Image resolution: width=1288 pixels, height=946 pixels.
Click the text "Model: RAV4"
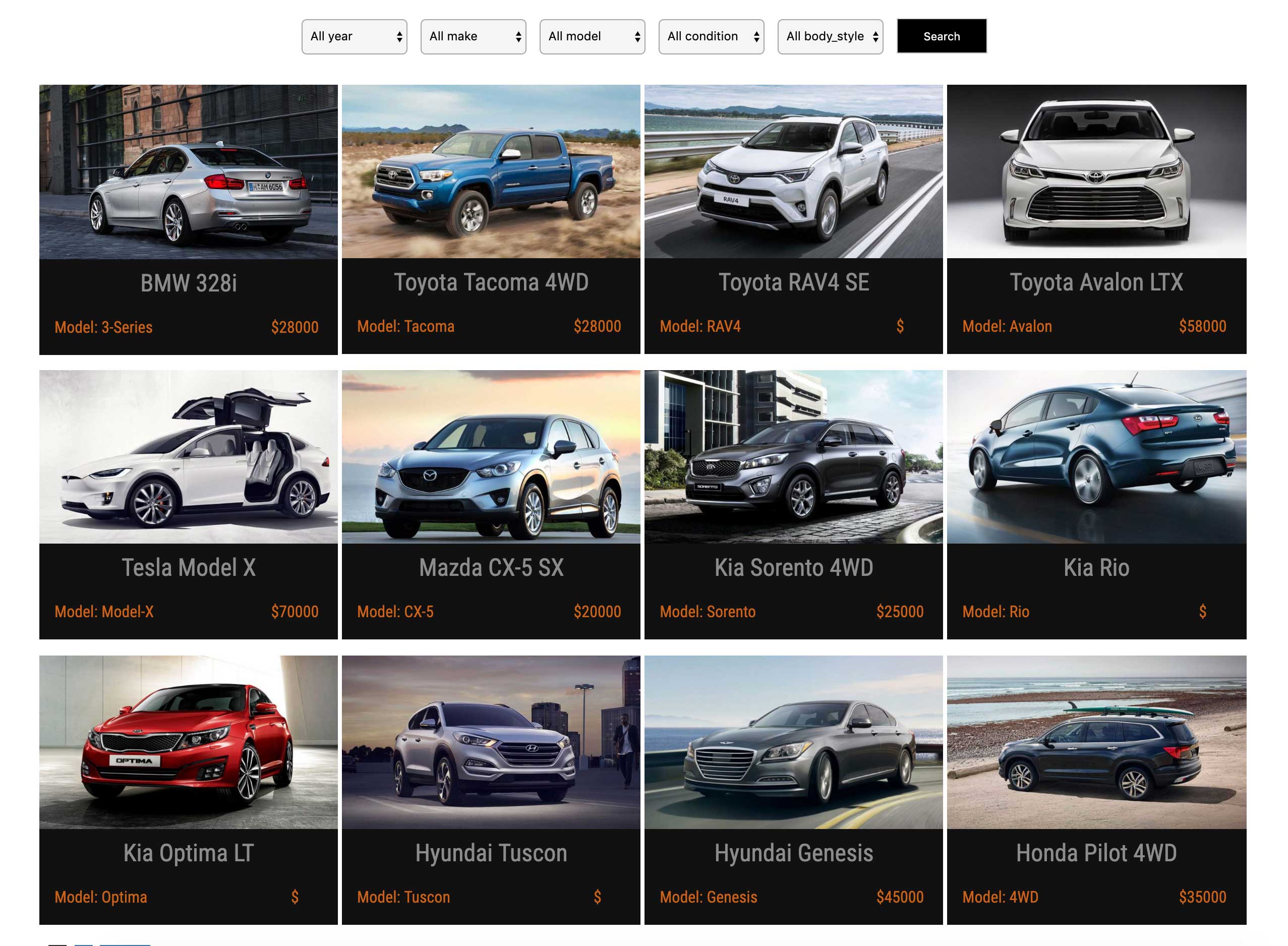pyautogui.click(x=700, y=326)
